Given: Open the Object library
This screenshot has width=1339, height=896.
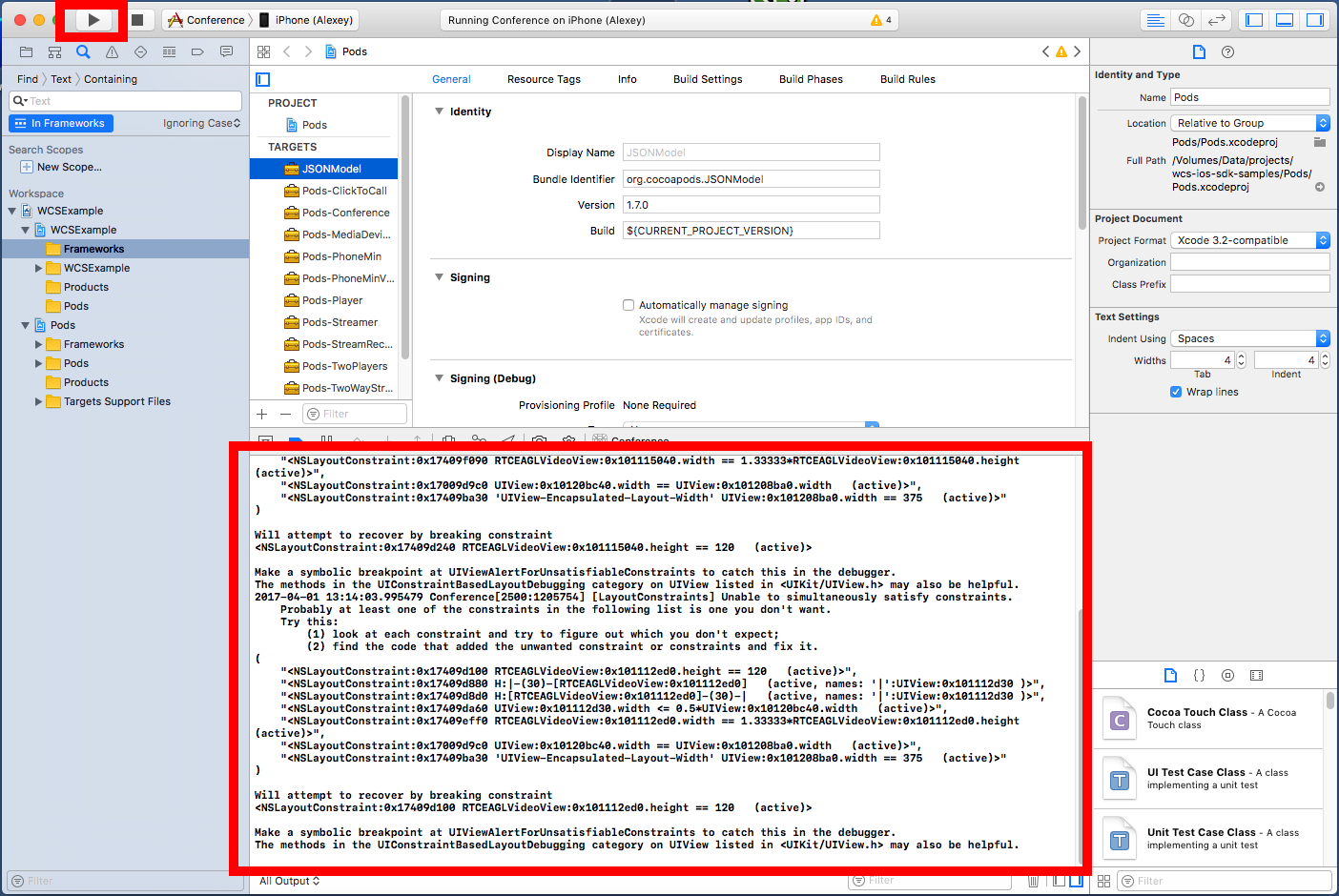Looking at the screenshot, I should (x=1227, y=675).
